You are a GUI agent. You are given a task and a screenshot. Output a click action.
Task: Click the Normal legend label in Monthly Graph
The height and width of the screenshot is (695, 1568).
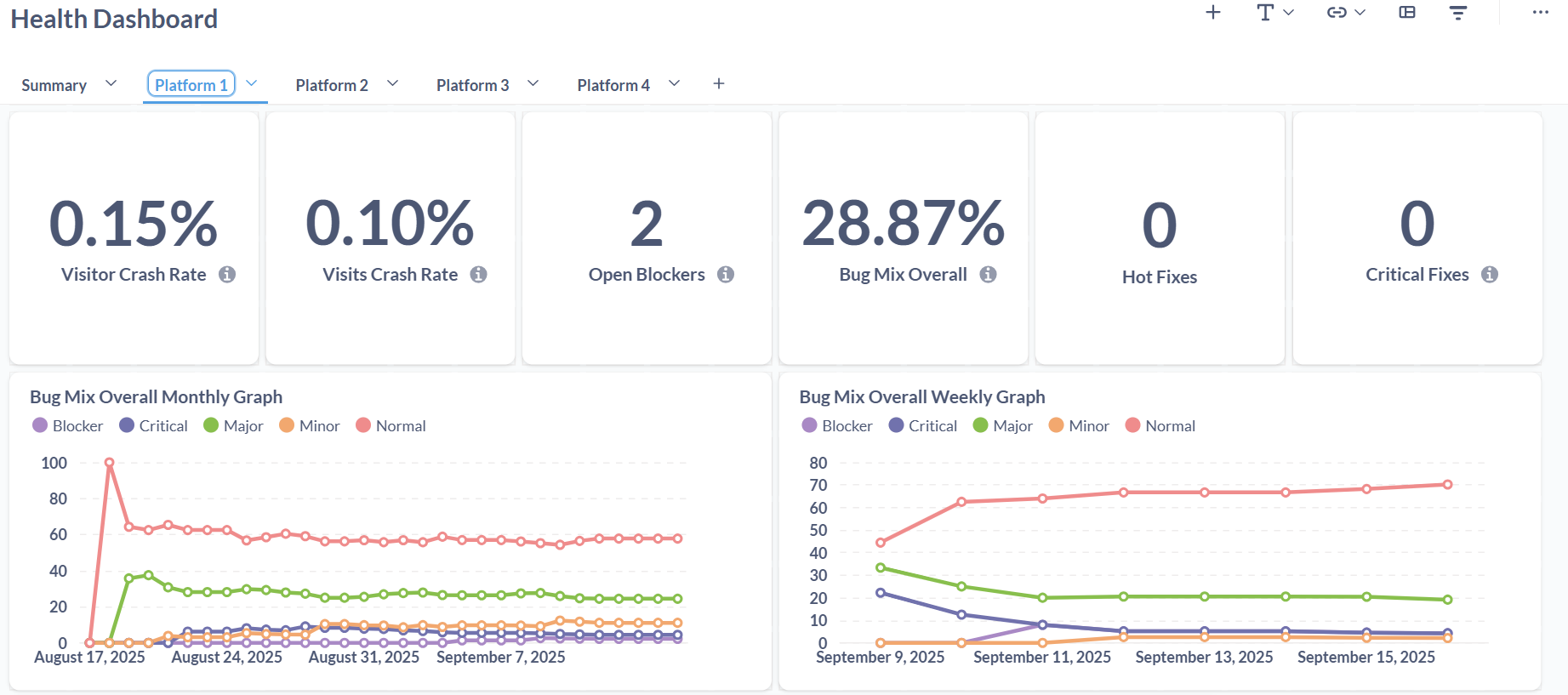(x=401, y=426)
